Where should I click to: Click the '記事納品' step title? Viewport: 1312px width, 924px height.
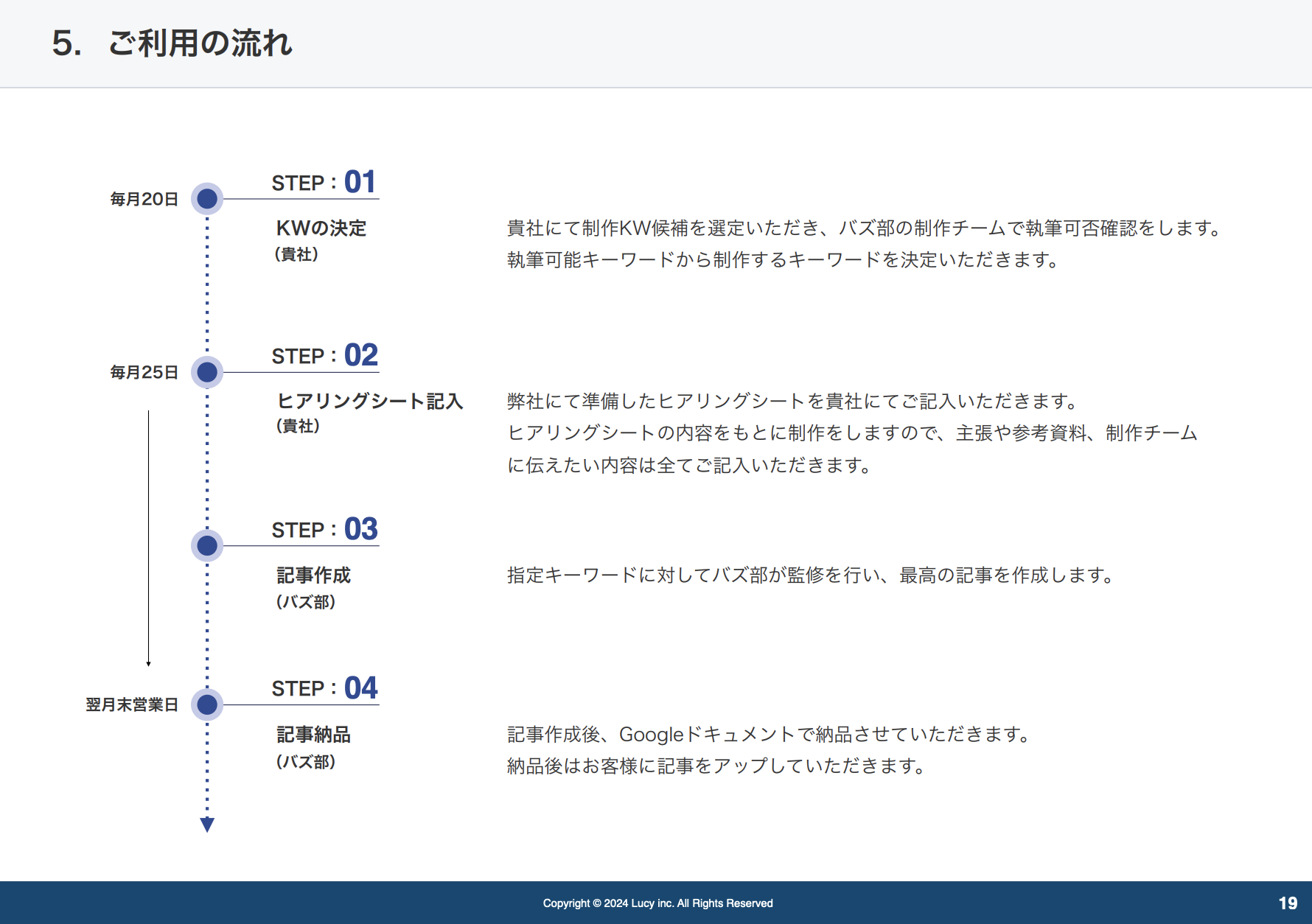(x=313, y=734)
